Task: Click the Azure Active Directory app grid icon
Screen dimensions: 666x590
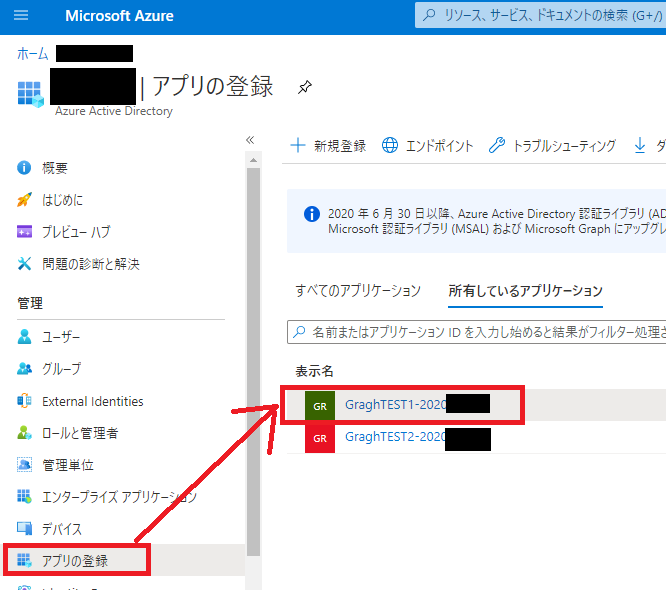Action: [30, 94]
